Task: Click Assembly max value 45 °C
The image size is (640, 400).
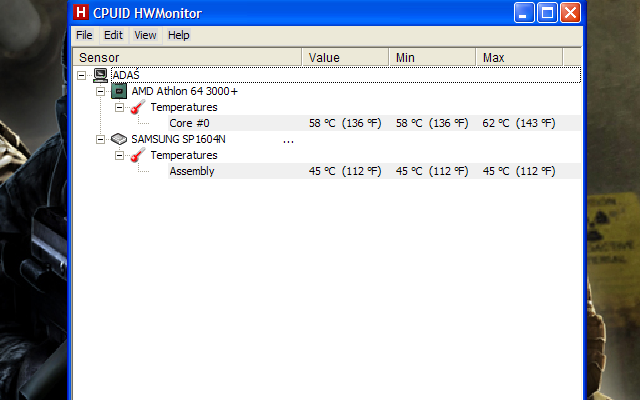Action: (519, 171)
